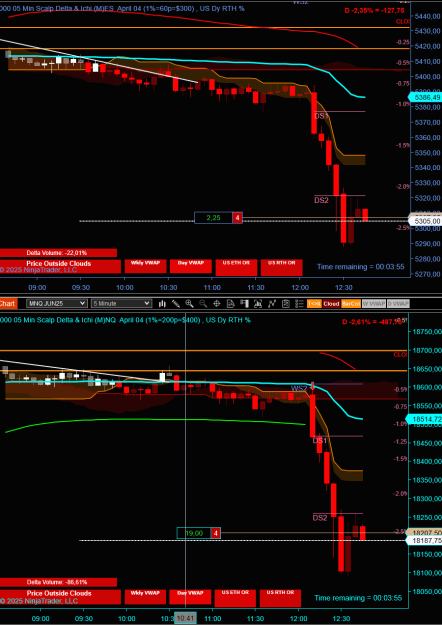Click the WS2 label in MNQ chart
The image size is (442, 625).
(299, 388)
